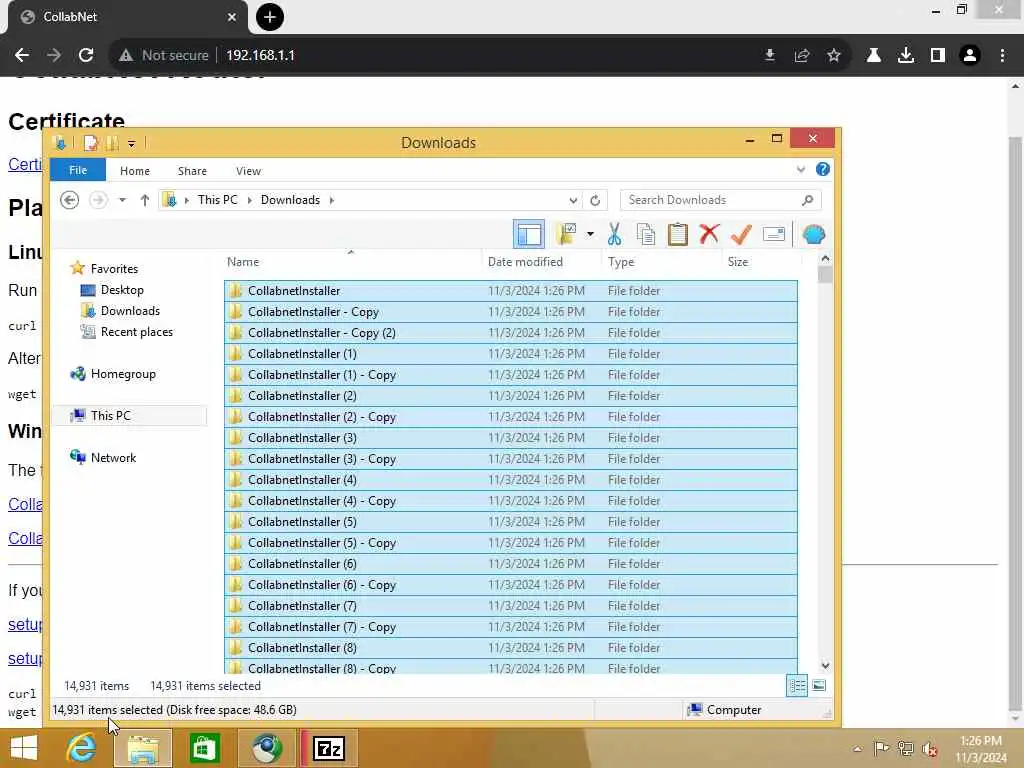Open 7-Zip from the taskbar

(x=328, y=748)
